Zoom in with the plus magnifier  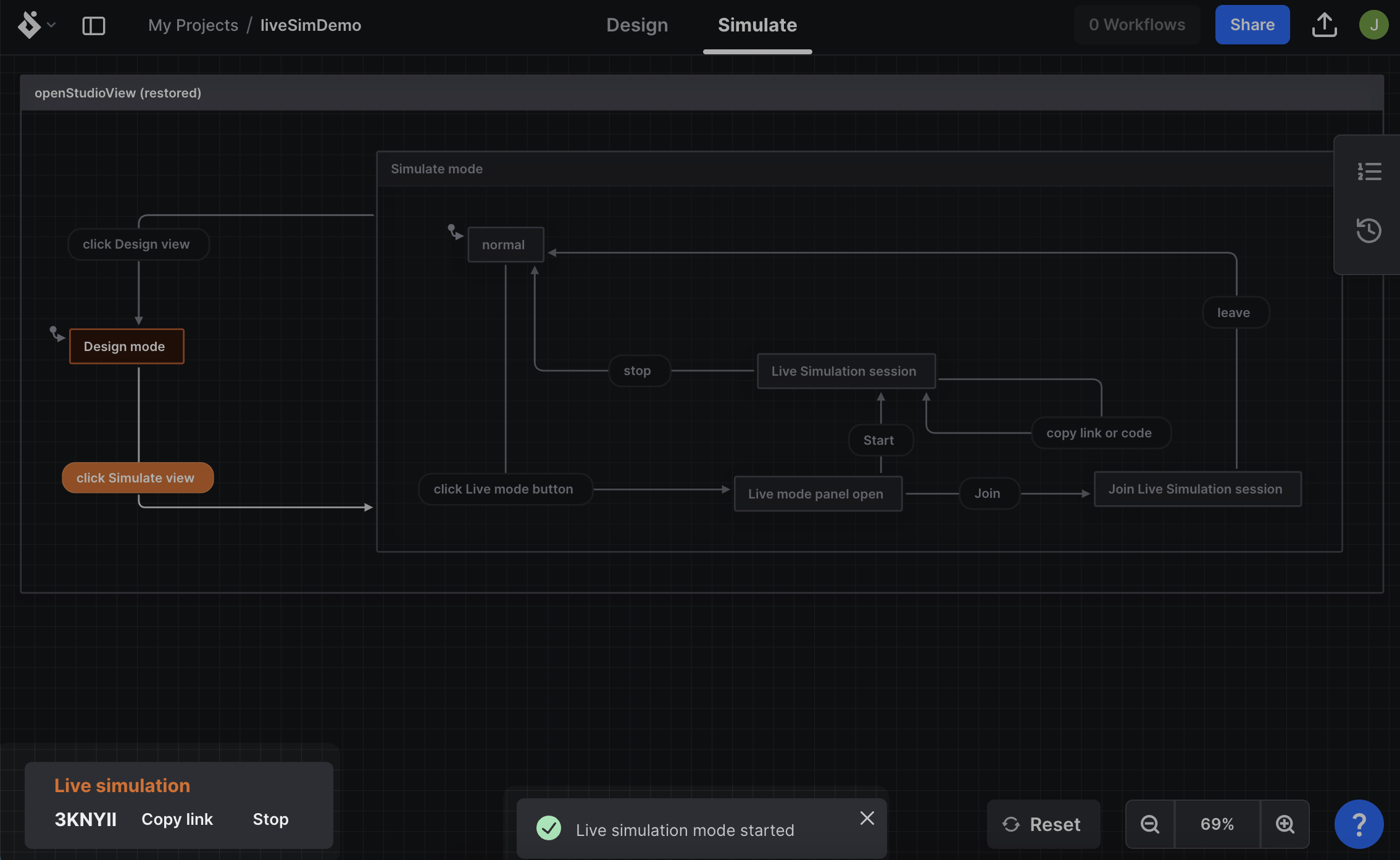(1285, 824)
